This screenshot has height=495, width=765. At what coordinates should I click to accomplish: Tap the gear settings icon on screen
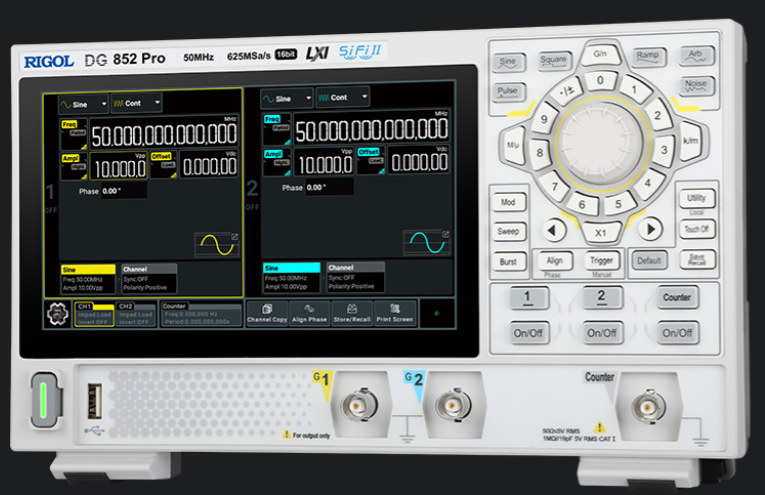pyautogui.click(x=58, y=314)
